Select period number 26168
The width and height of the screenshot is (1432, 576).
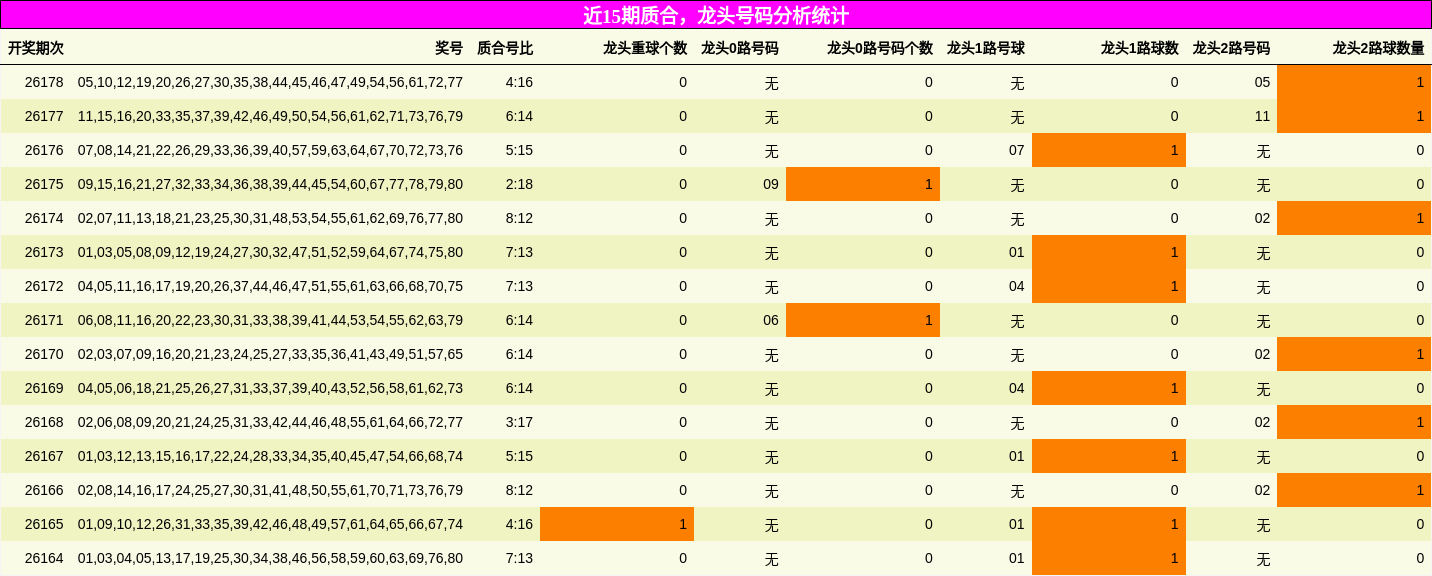pos(44,422)
